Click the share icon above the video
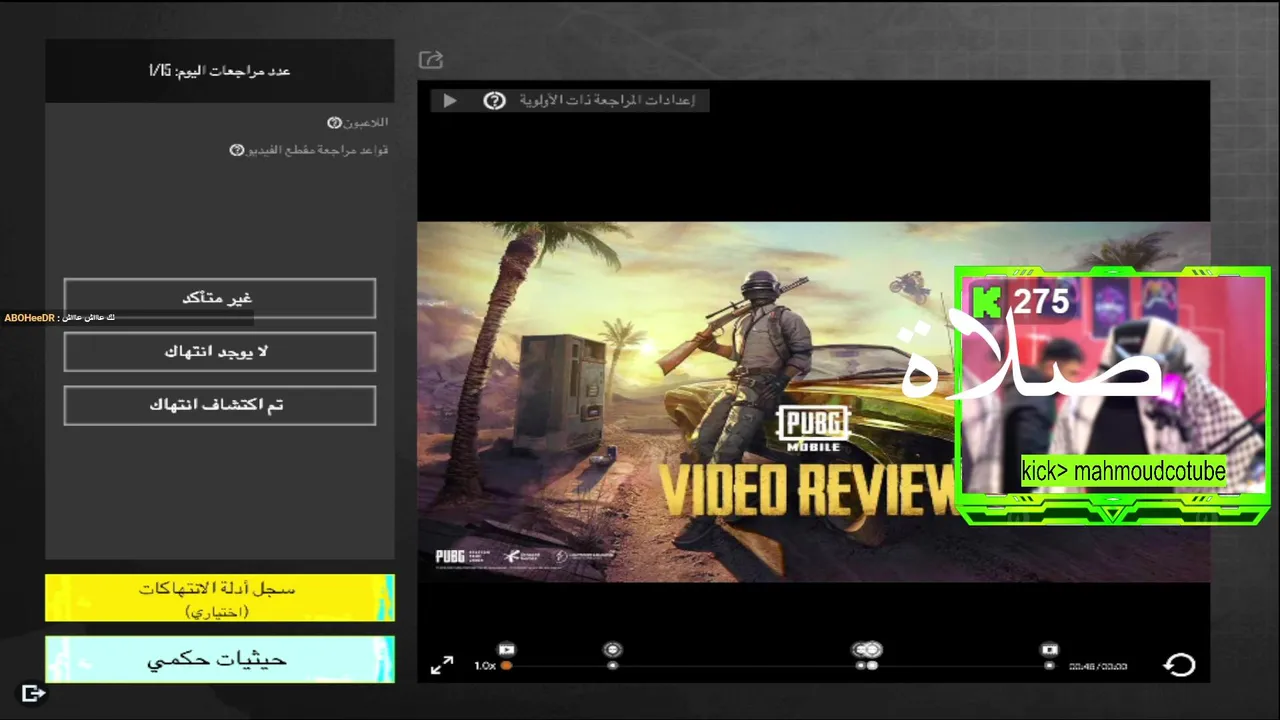 pos(431,60)
